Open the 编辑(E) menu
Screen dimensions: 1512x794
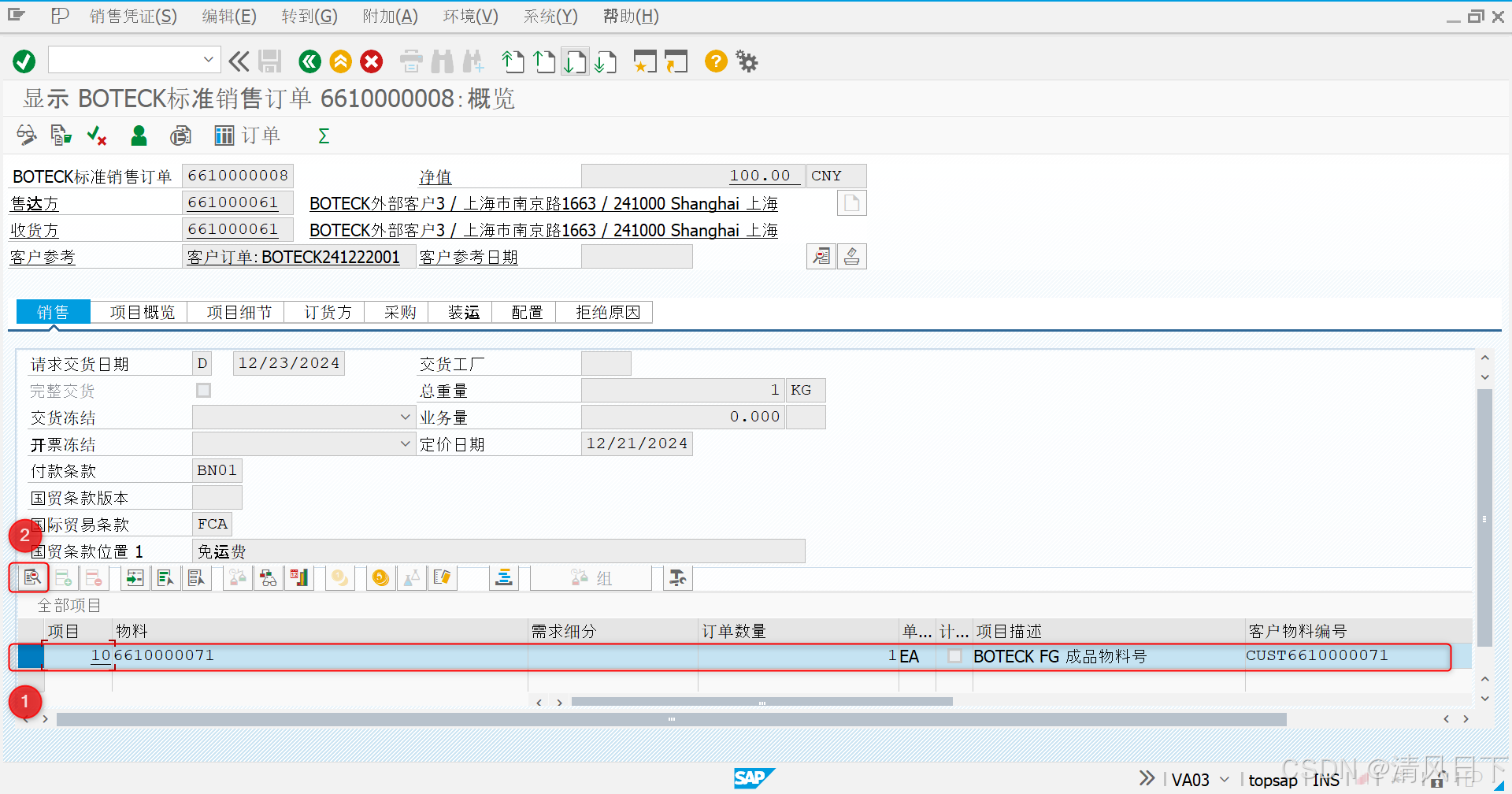pos(229,17)
